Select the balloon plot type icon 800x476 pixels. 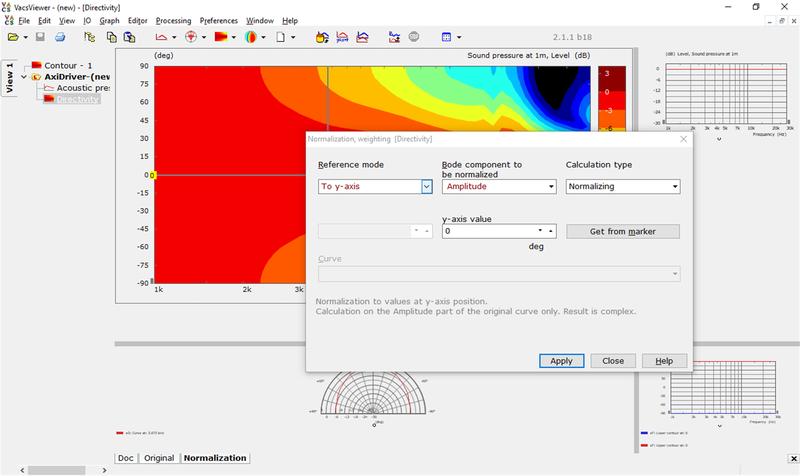click(250, 37)
